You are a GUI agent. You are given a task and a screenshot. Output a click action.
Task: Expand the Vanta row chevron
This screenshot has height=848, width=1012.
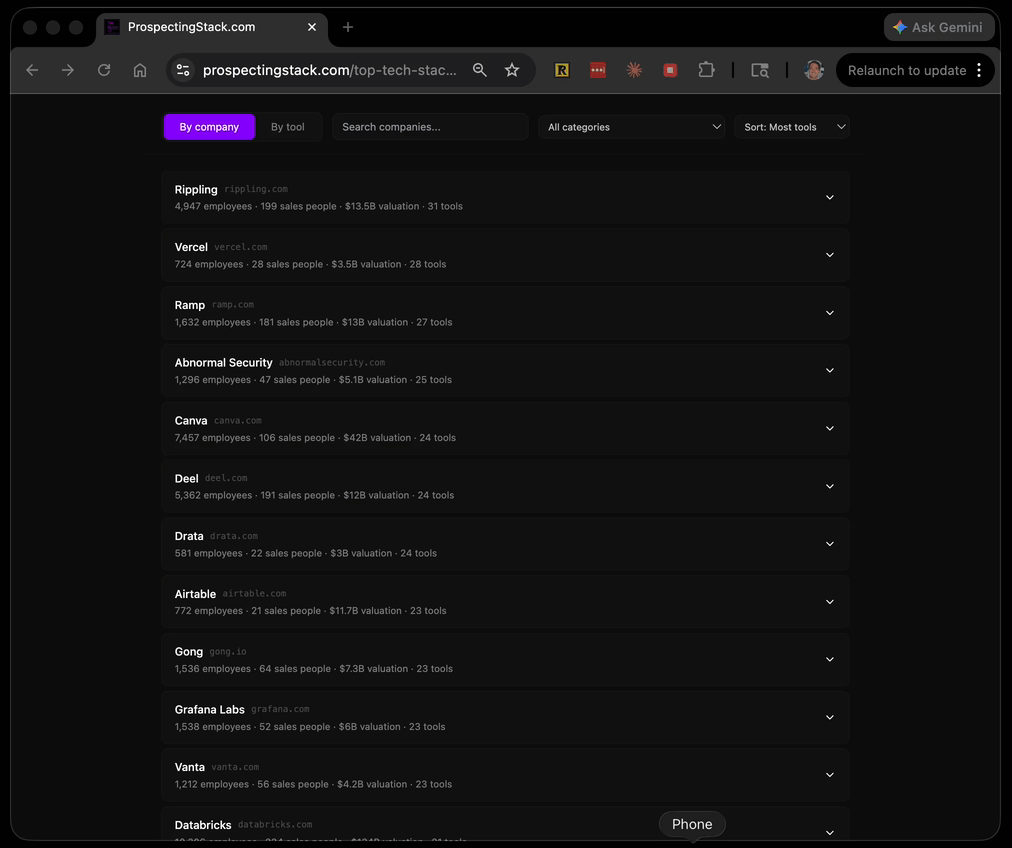tap(830, 775)
